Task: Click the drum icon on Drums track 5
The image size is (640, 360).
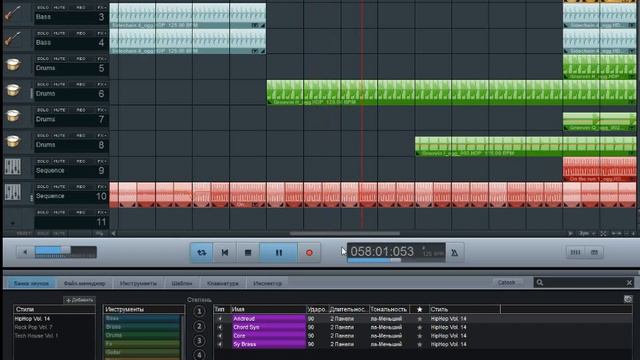Action: pyautogui.click(x=13, y=64)
